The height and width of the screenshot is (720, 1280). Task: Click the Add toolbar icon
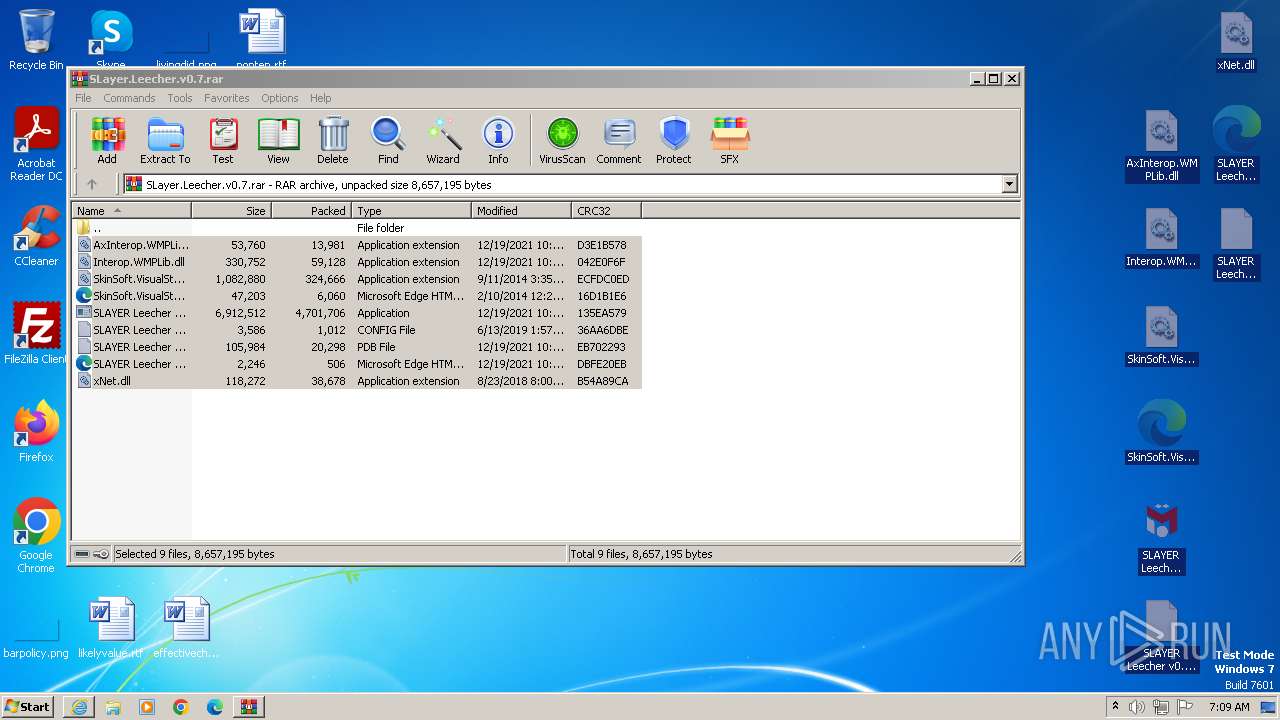(107, 140)
